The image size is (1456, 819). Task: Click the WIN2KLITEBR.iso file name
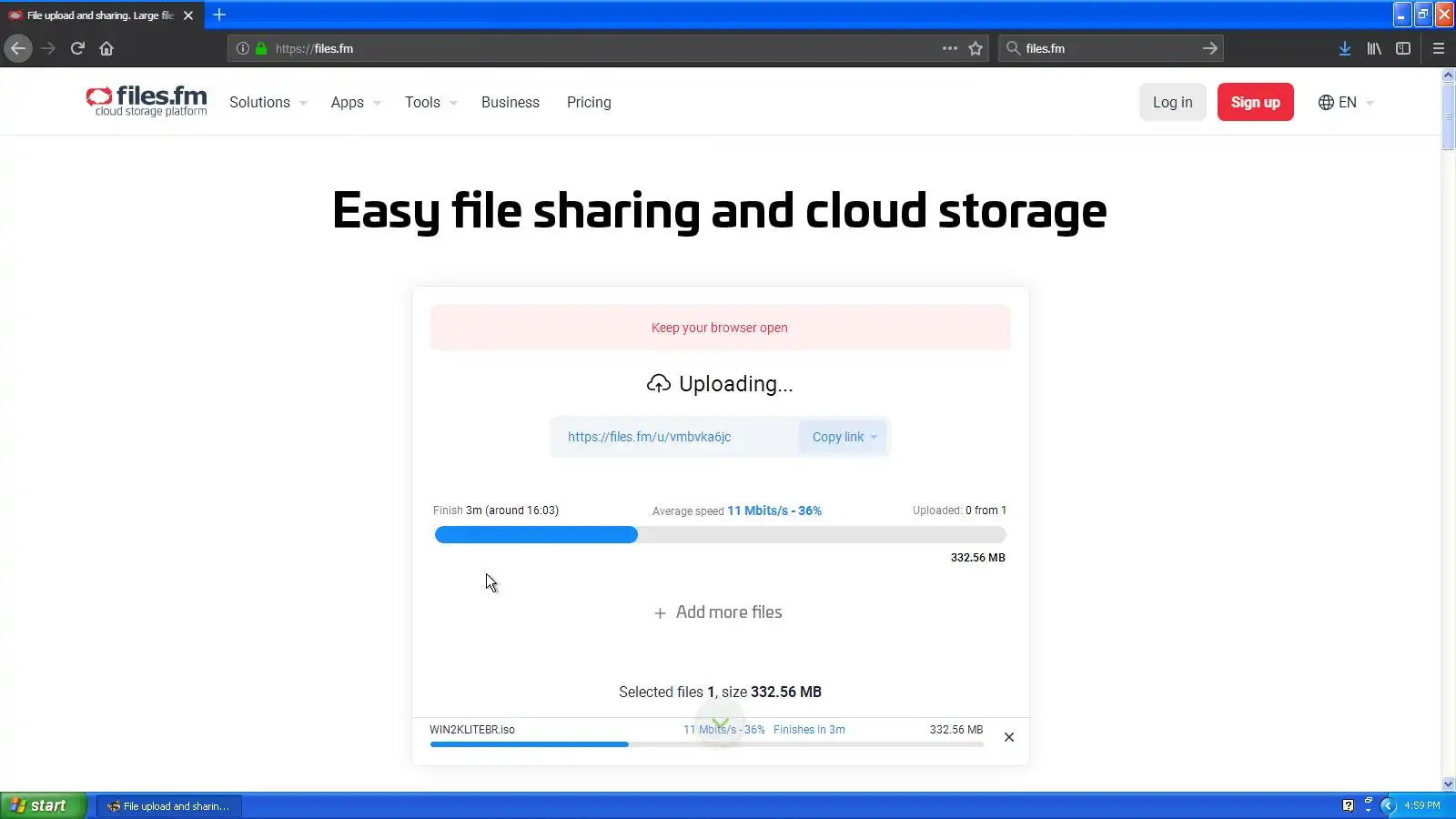tap(472, 730)
